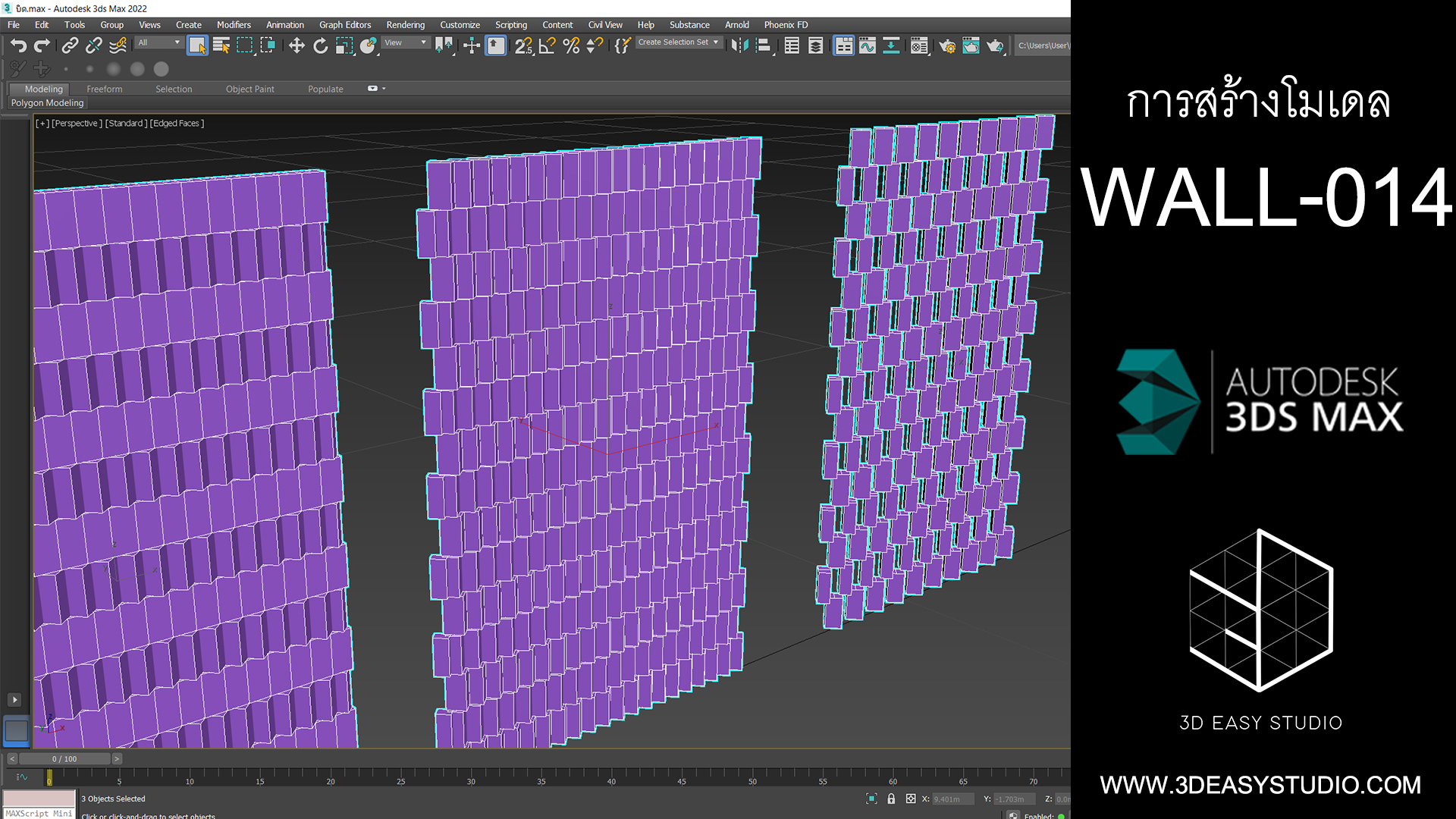Toggle Percent Snap icon
The width and height of the screenshot is (1456, 819).
click(x=571, y=45)
